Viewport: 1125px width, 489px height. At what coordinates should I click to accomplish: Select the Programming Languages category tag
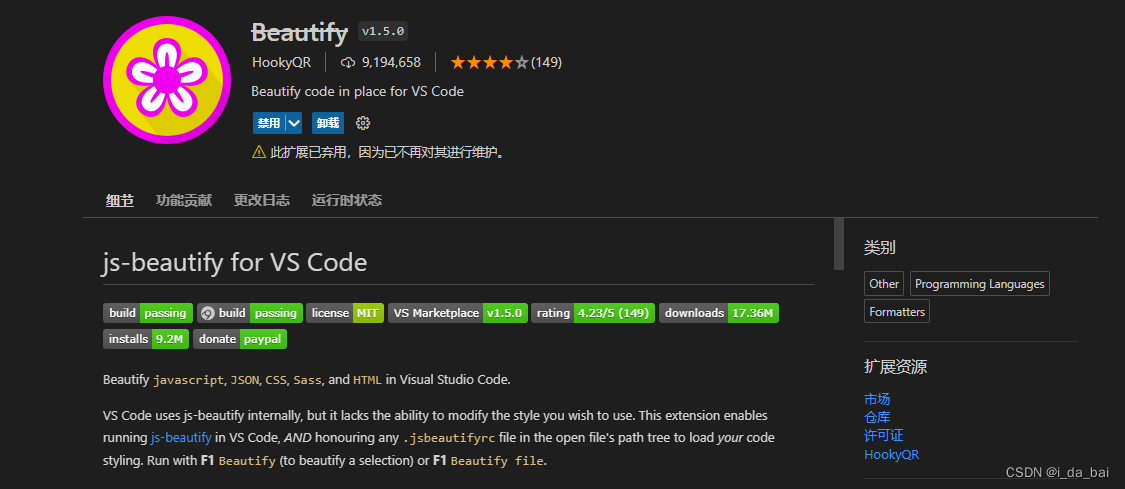979,284
